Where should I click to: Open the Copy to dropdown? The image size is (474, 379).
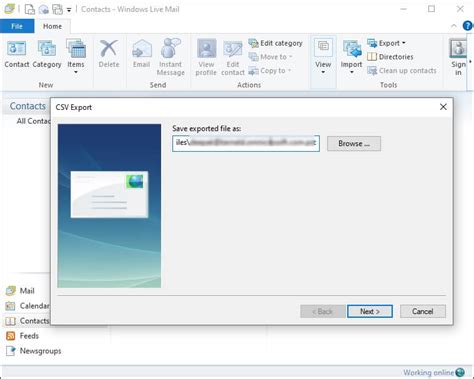270,71
